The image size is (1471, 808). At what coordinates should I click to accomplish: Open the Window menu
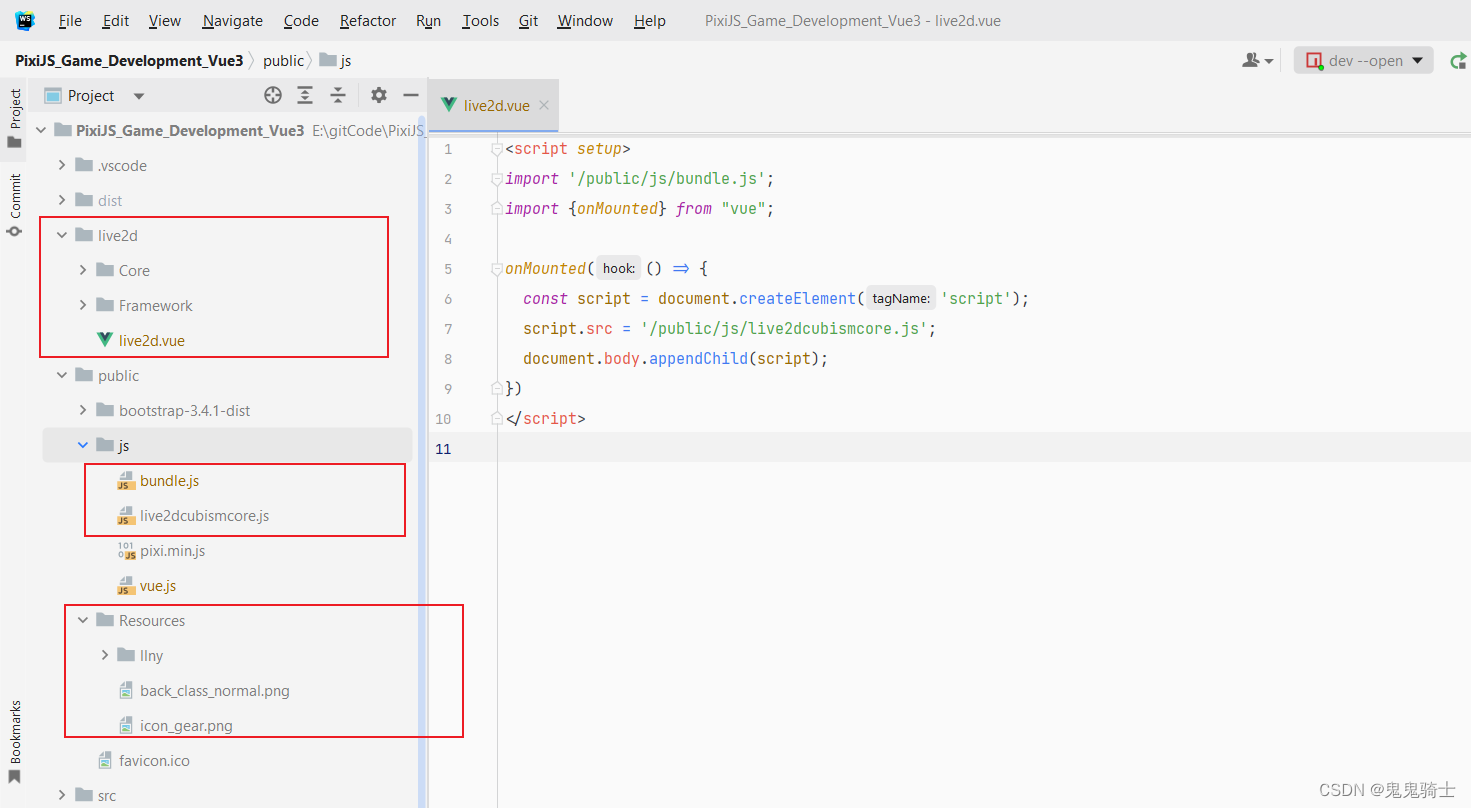[585, 20]
